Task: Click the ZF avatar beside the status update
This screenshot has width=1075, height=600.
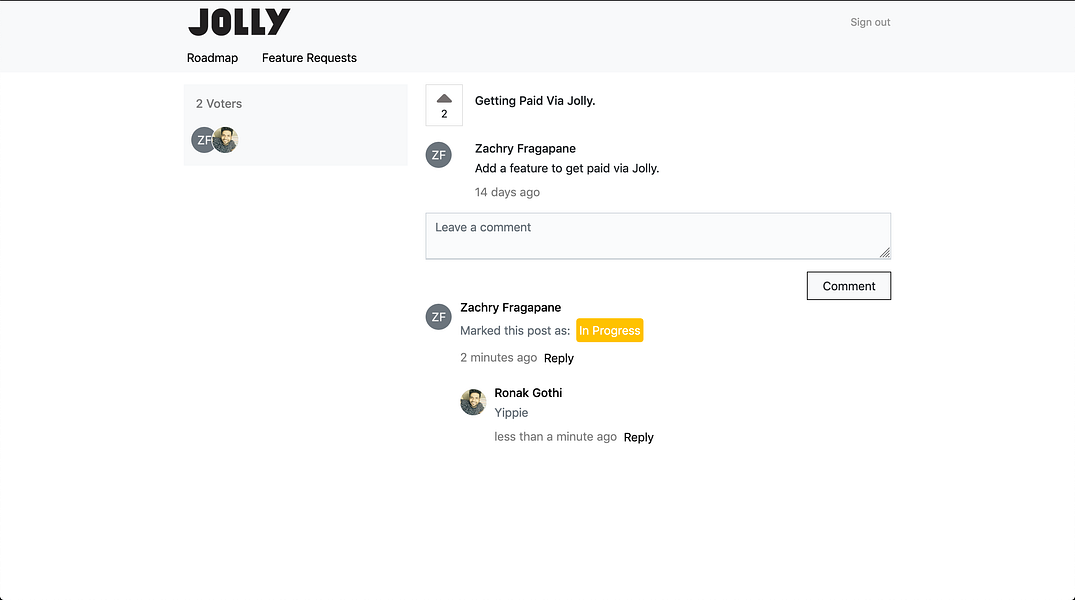Action: click(x=439, y=317)
